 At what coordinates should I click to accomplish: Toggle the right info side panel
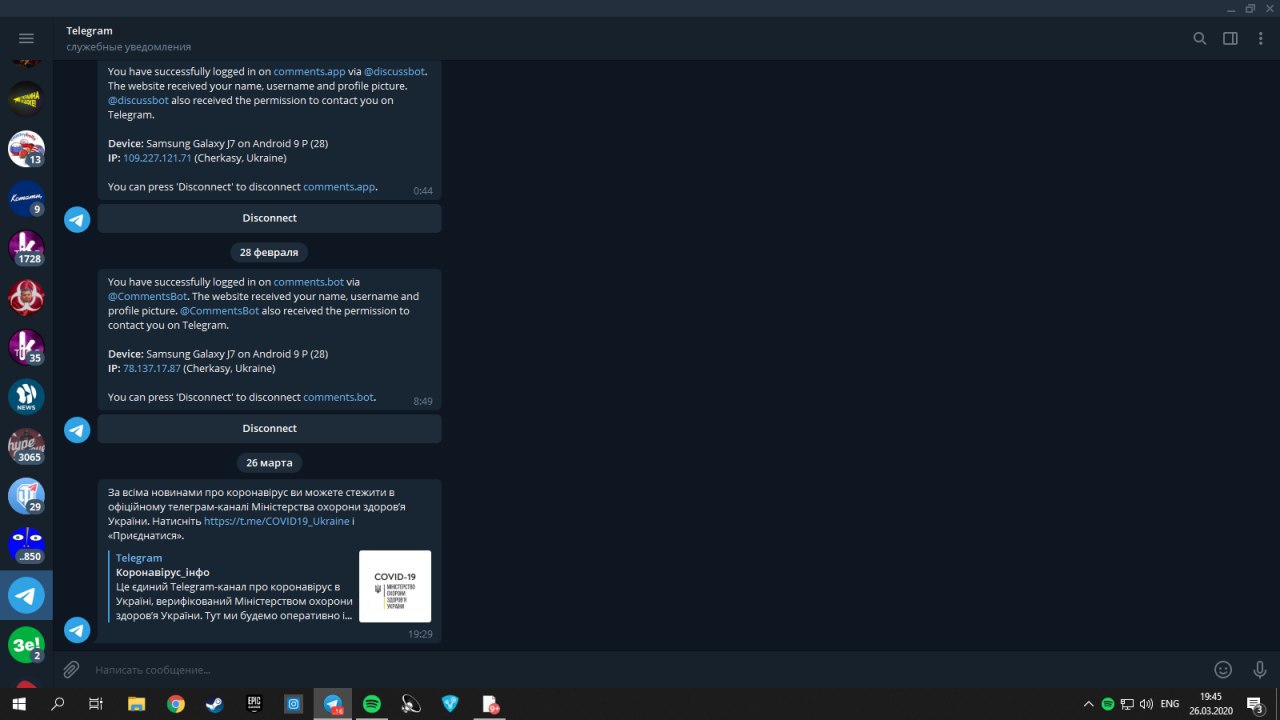click(x=1230, y=38)
